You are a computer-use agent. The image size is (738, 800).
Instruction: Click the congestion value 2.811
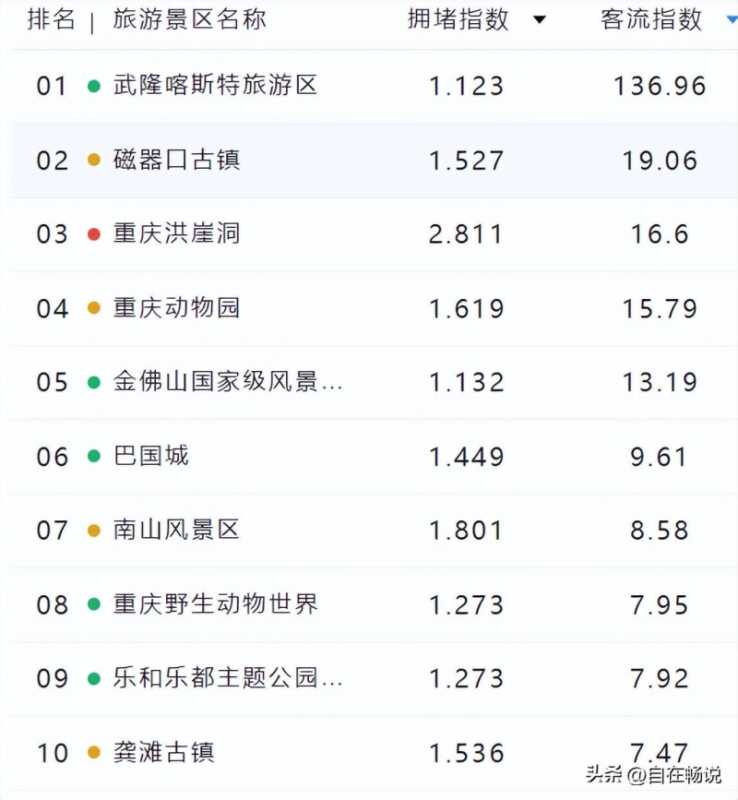[x=466, y=234]
